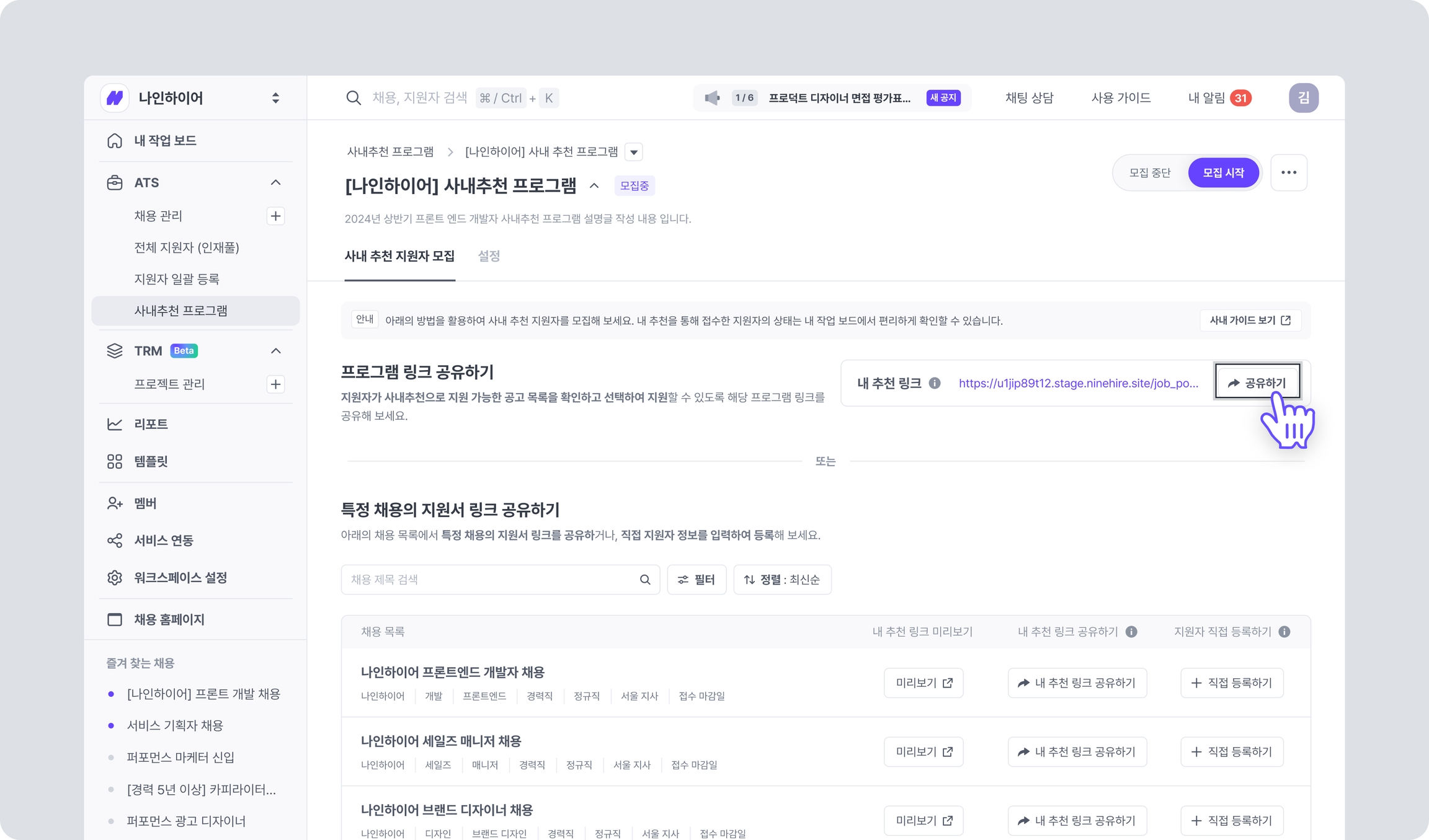This screenshot has width=1429, height=840.
Task: Open favorite [나인하이어] 프론트 개발 채용
Action: [x=203, y=694]
